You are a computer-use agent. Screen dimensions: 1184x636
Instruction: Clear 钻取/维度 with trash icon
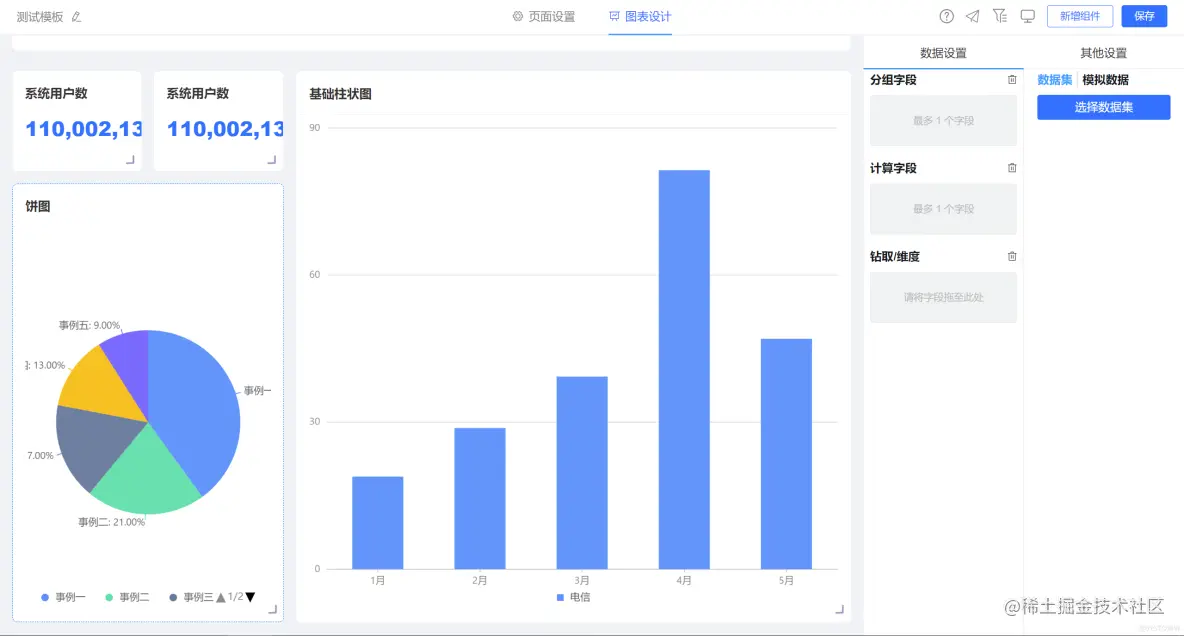[1012, 256]
